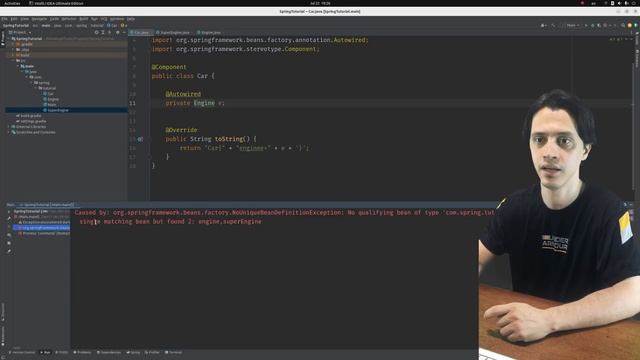Select Main class in project tree

click(49, 104)
